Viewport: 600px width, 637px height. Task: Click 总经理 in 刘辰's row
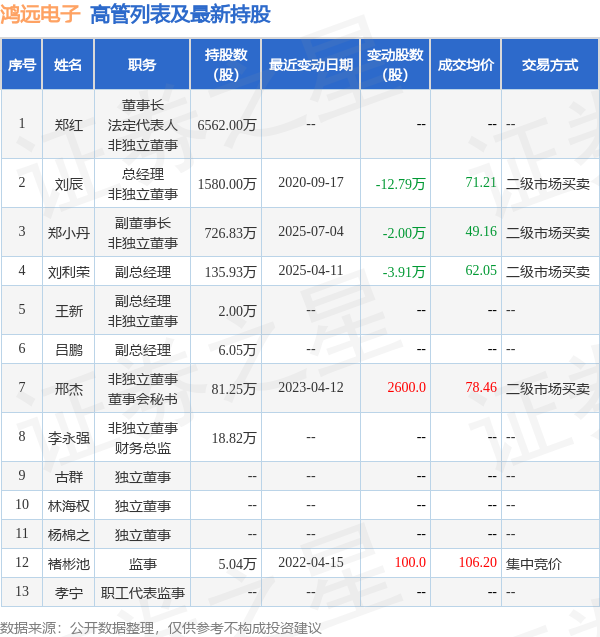143,174
